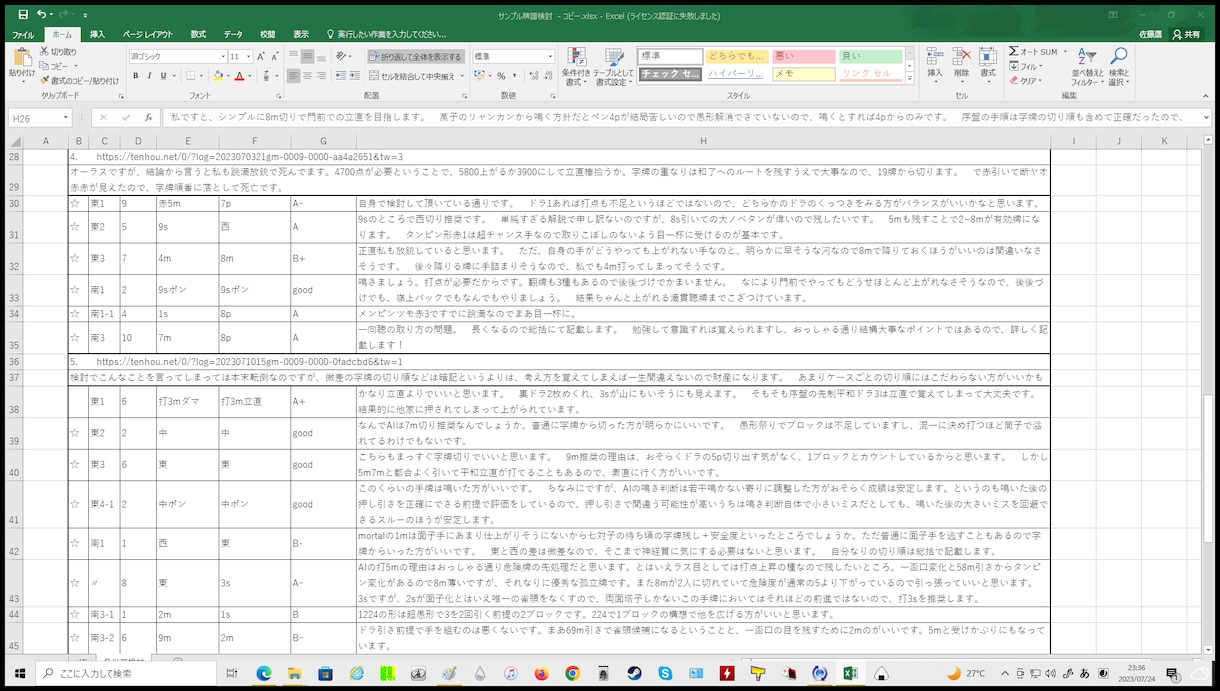
Task: Open Steam from the taskbar
Action: (634, 674)
